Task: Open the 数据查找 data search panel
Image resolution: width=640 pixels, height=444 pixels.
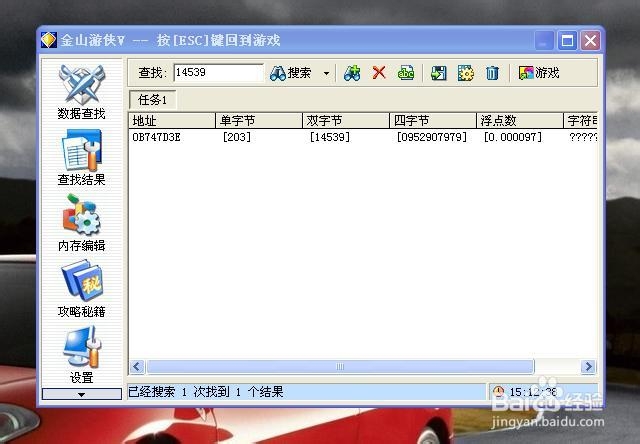Action: (x=82, y=92)
